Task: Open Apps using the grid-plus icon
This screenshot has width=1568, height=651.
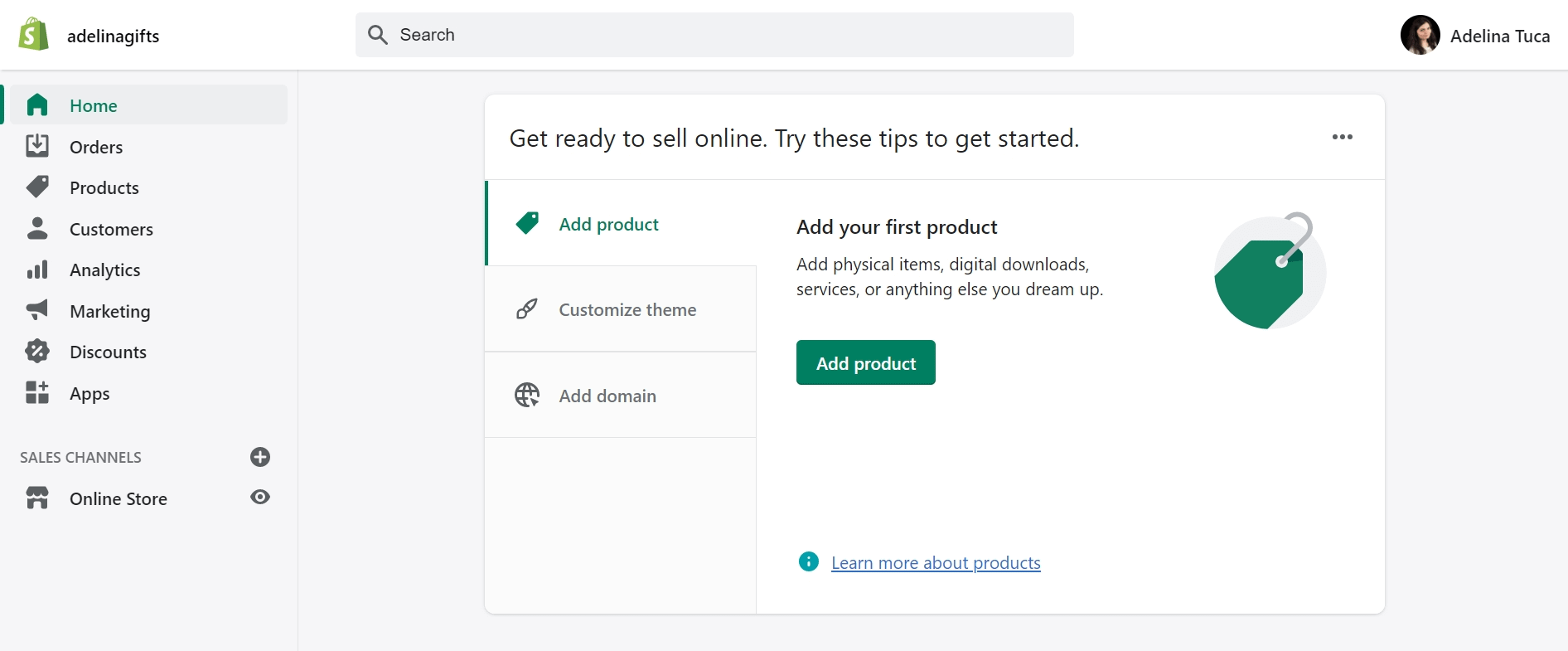Action: coord(37,393)
